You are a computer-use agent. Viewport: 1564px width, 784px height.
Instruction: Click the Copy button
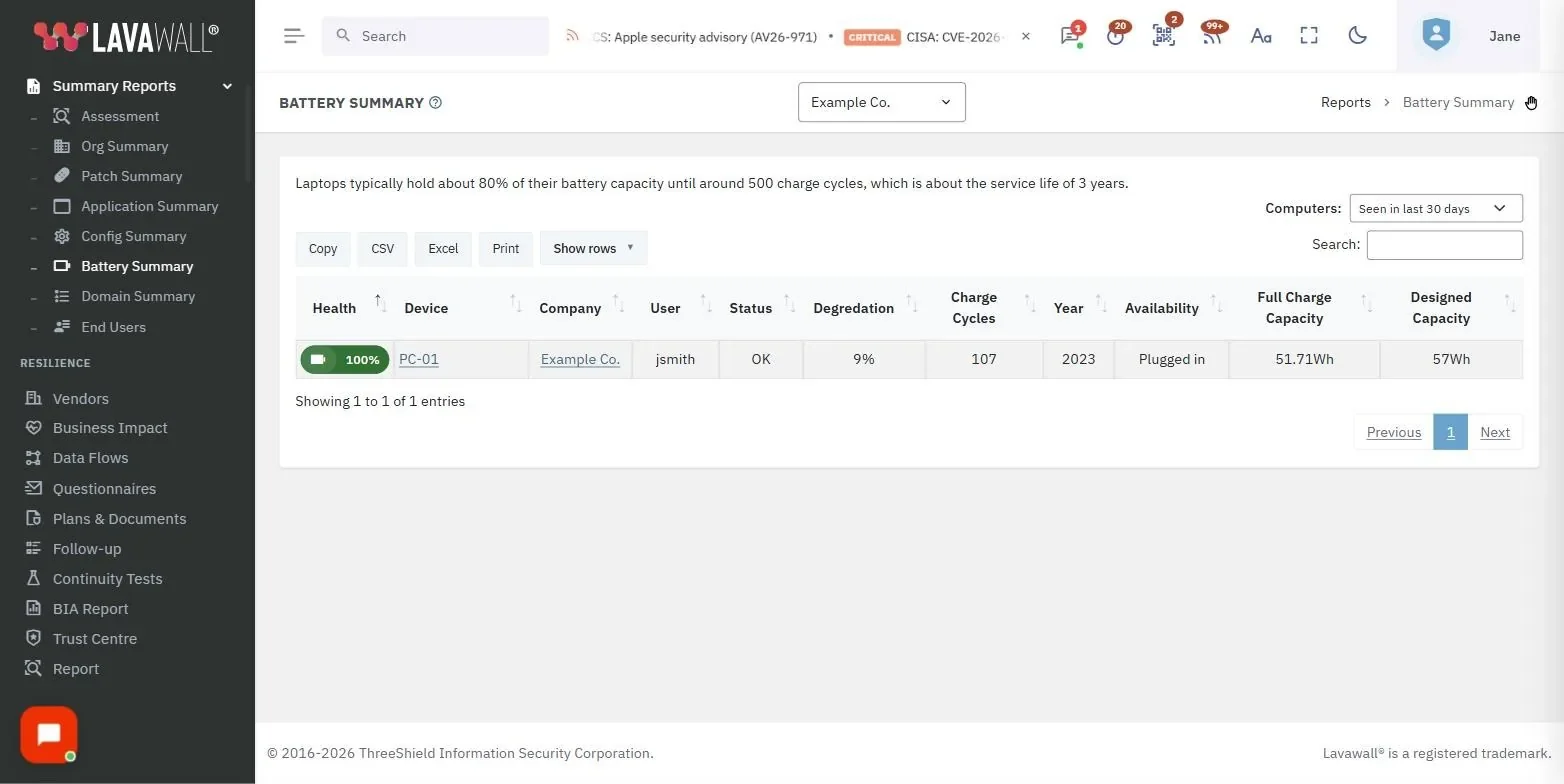[x=323, y=248]
